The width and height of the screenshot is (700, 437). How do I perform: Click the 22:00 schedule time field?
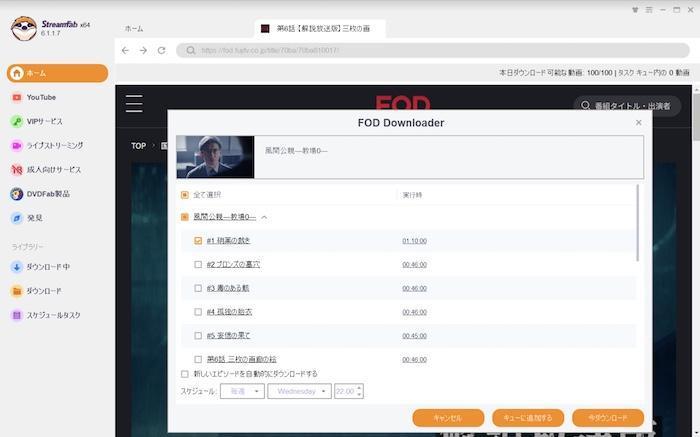click(345, 391)
